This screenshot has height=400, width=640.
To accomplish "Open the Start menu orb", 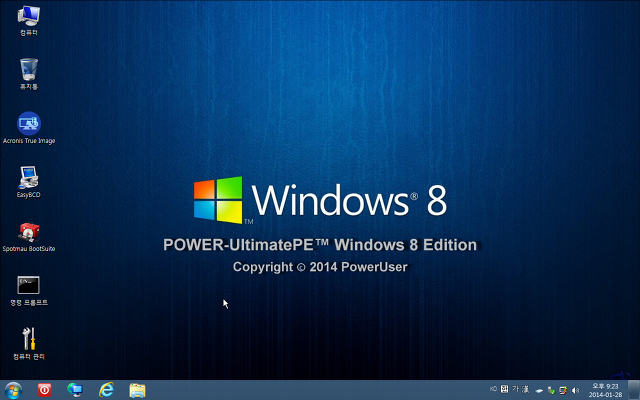I will pyautogui.click(x=13, y=390).
